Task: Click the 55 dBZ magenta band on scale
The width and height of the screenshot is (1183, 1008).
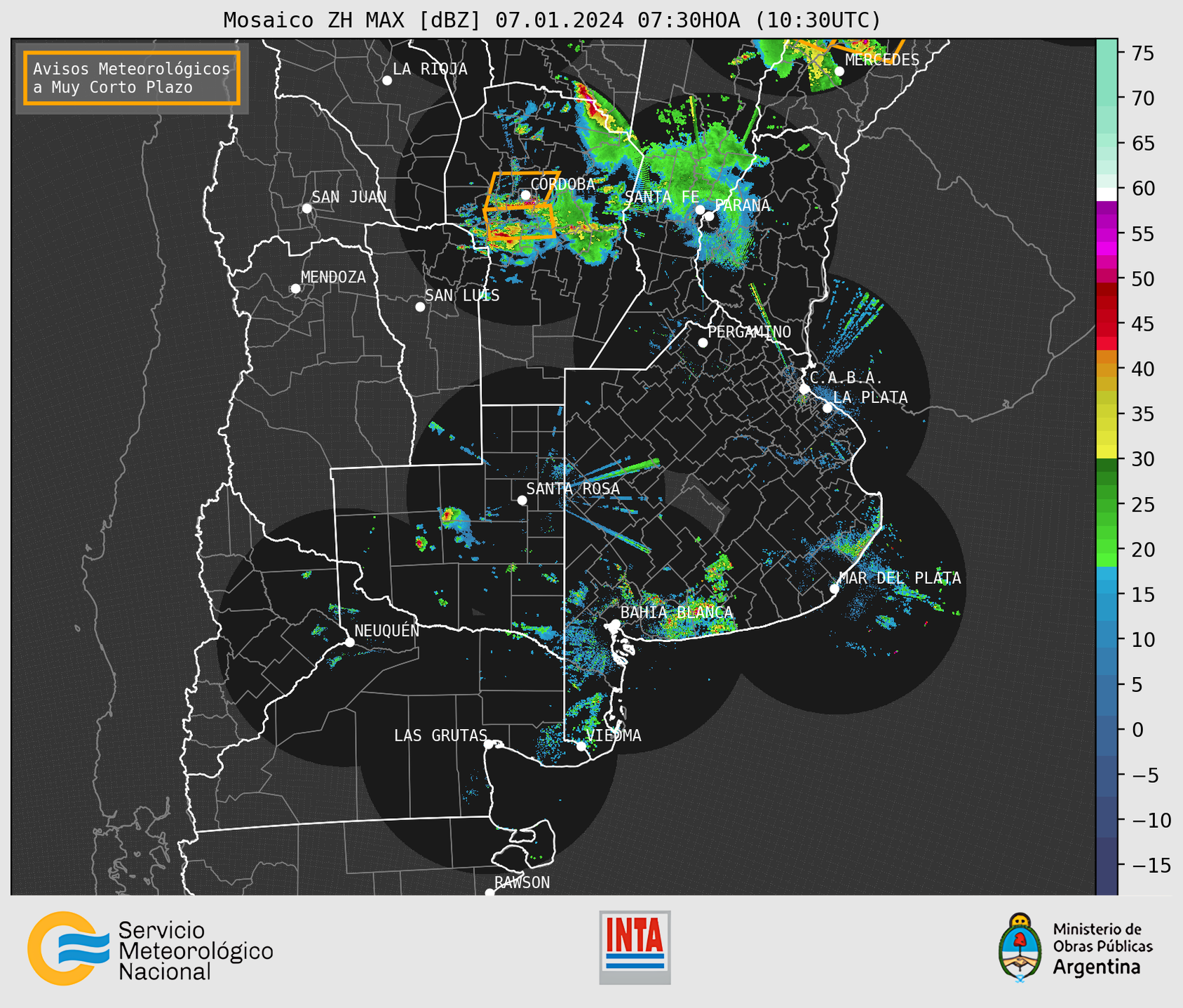Action: [1107, 233]
